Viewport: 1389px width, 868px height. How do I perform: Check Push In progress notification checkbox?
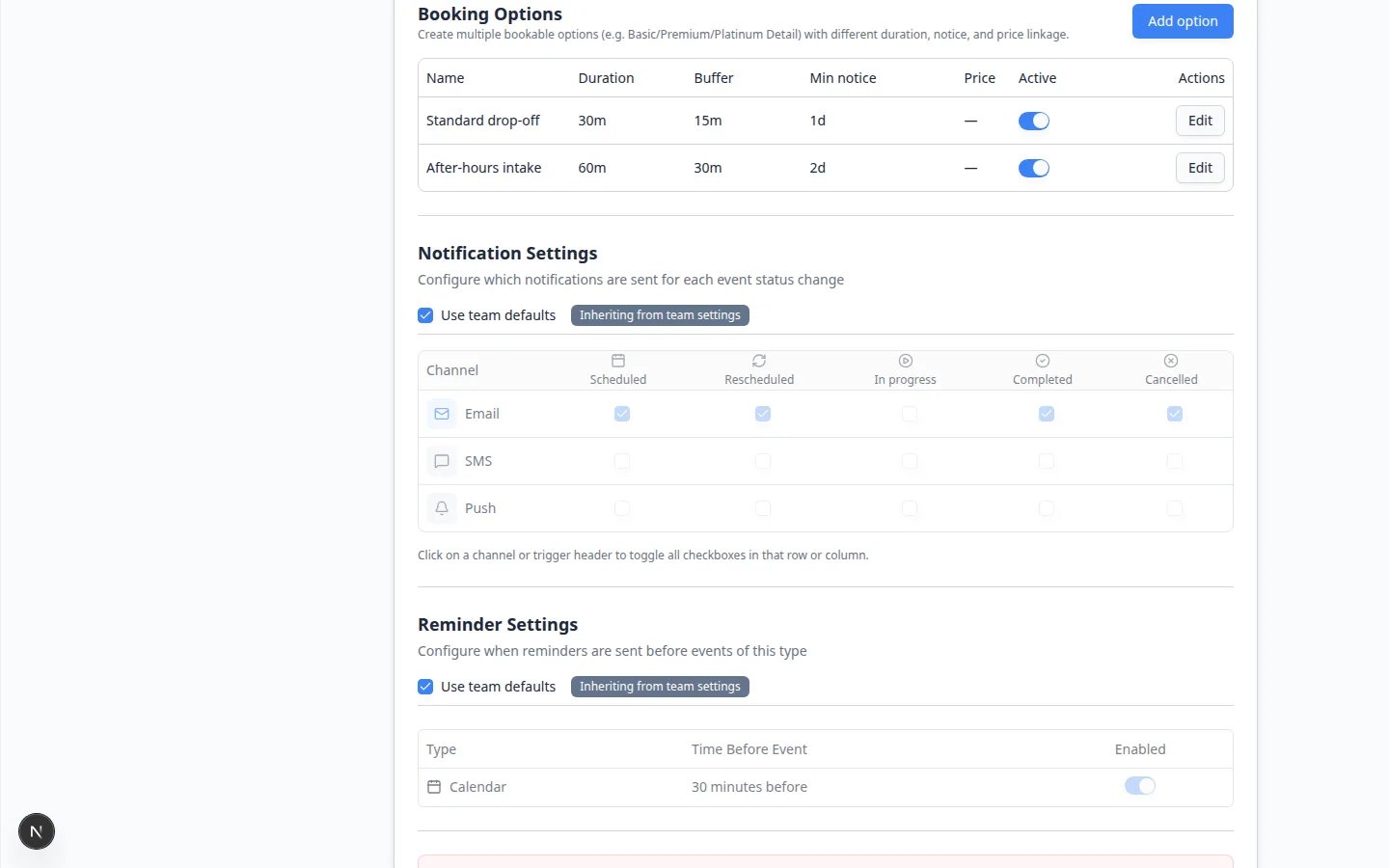[910, 508]
